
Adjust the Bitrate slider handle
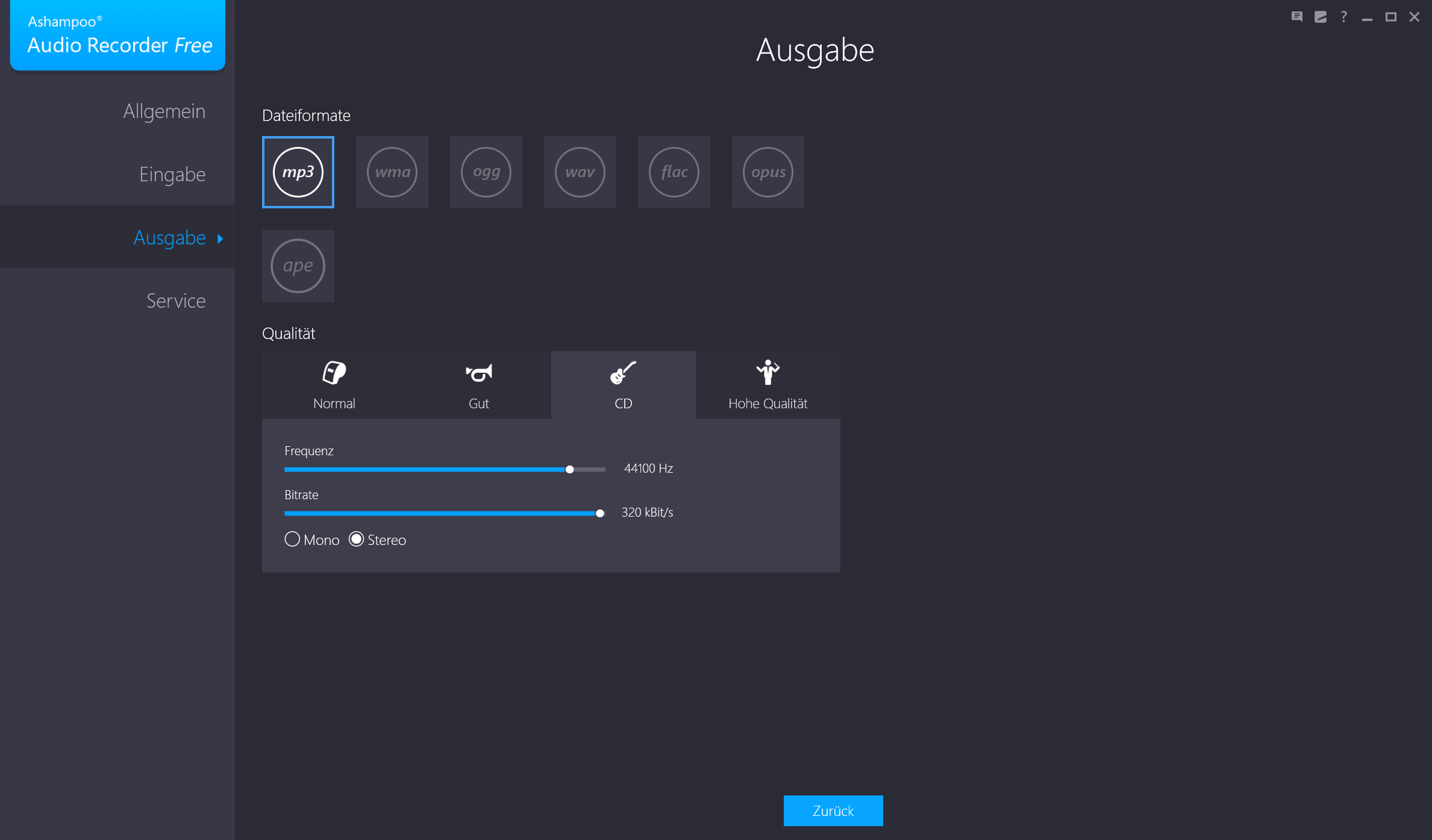point(600,513)
